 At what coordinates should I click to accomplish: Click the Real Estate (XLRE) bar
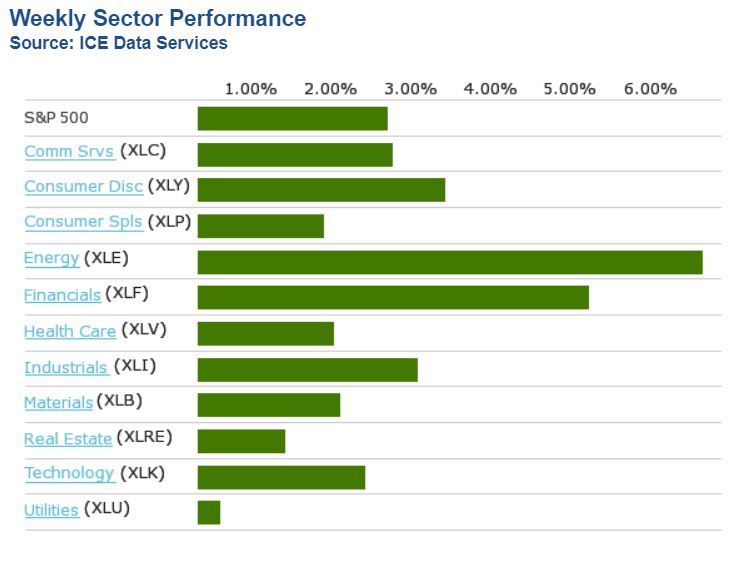241,441
